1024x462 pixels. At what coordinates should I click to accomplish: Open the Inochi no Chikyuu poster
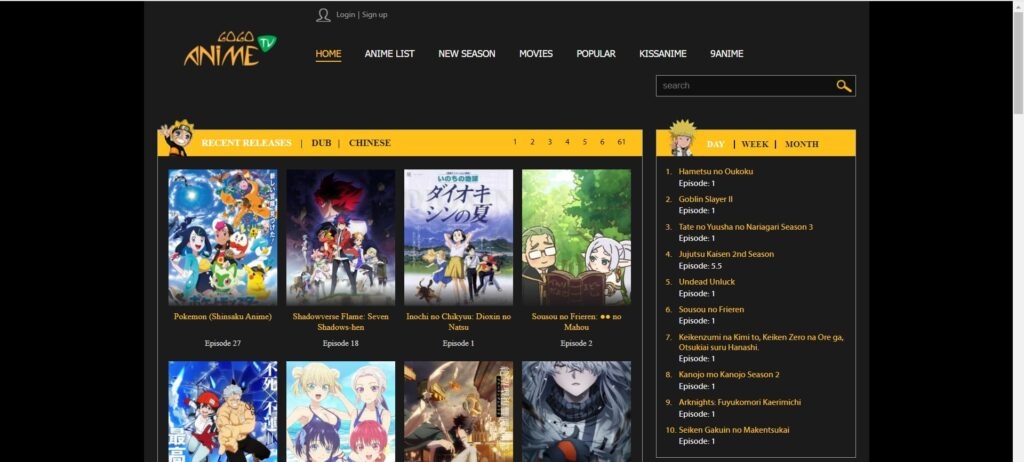(x=458, y=237)
